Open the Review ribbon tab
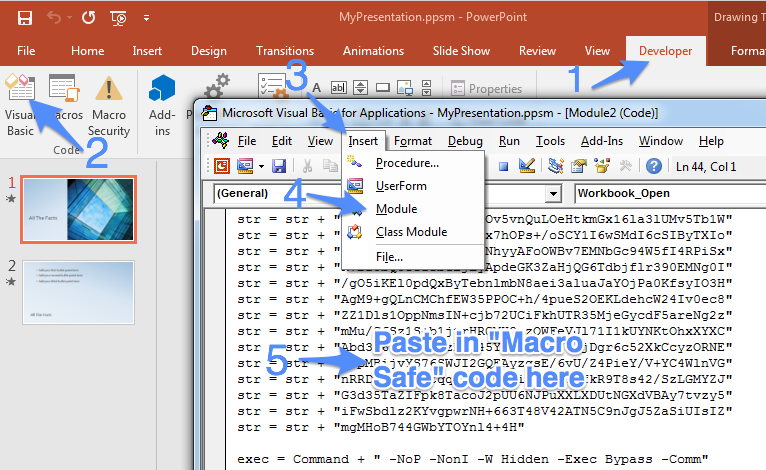 tap(537, 51)
